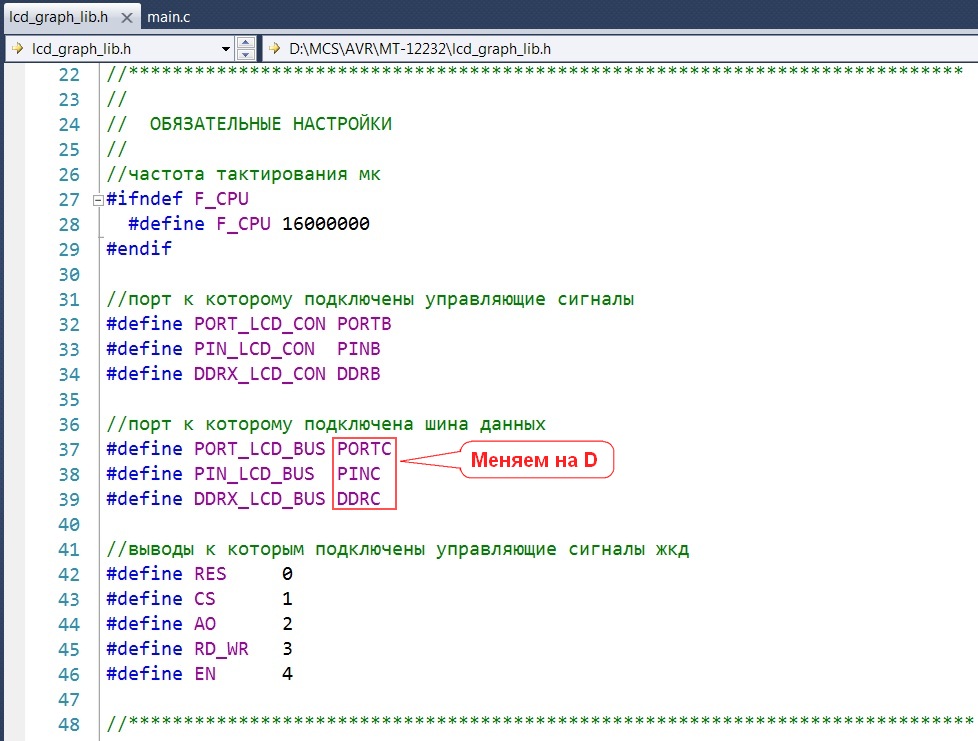
Task: Click PORTC on the PORT_LCD_BUS line
Action: (x=364, y=449)
